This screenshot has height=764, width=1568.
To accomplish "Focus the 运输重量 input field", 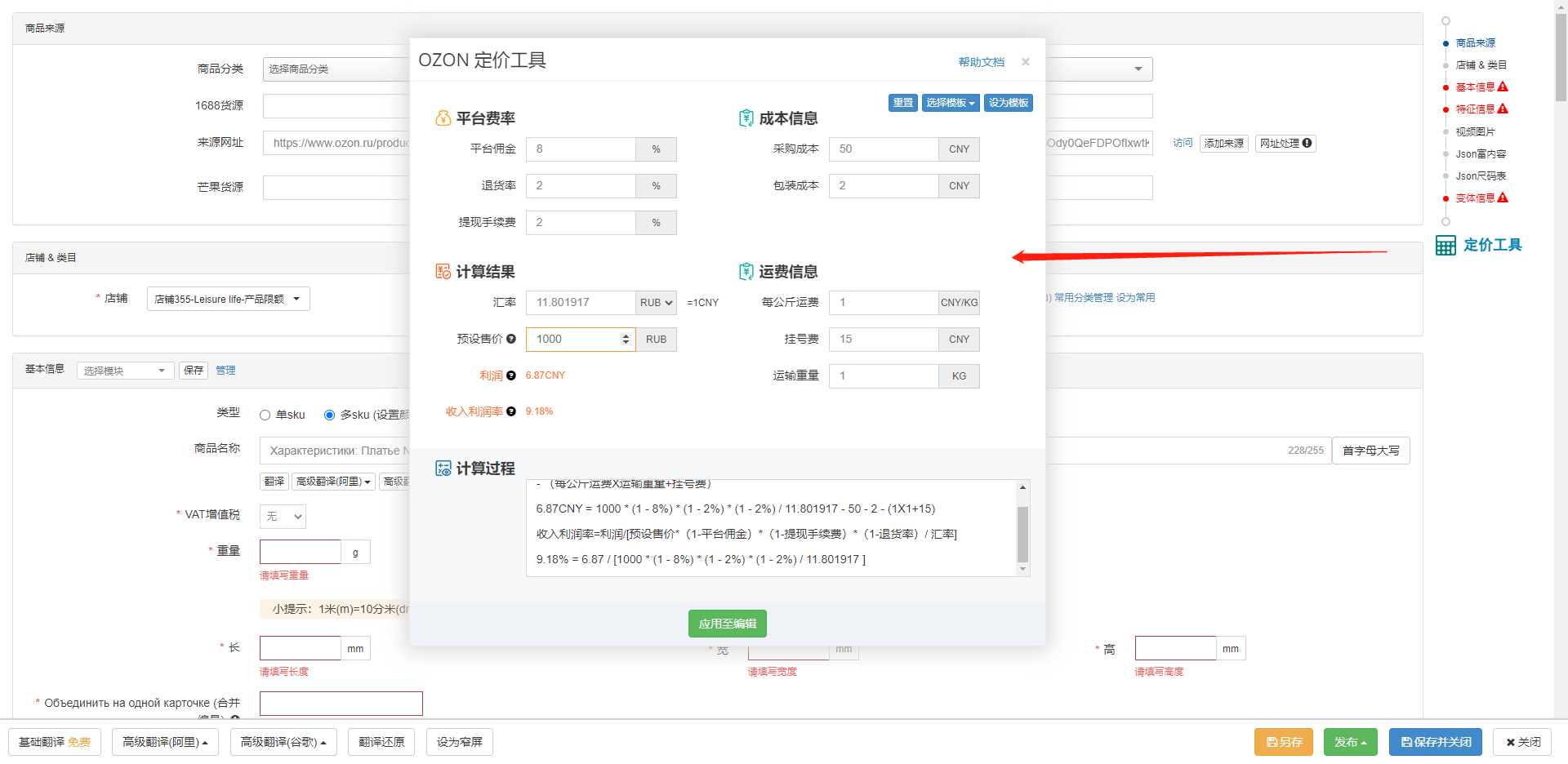I will (x=884, y=376).
